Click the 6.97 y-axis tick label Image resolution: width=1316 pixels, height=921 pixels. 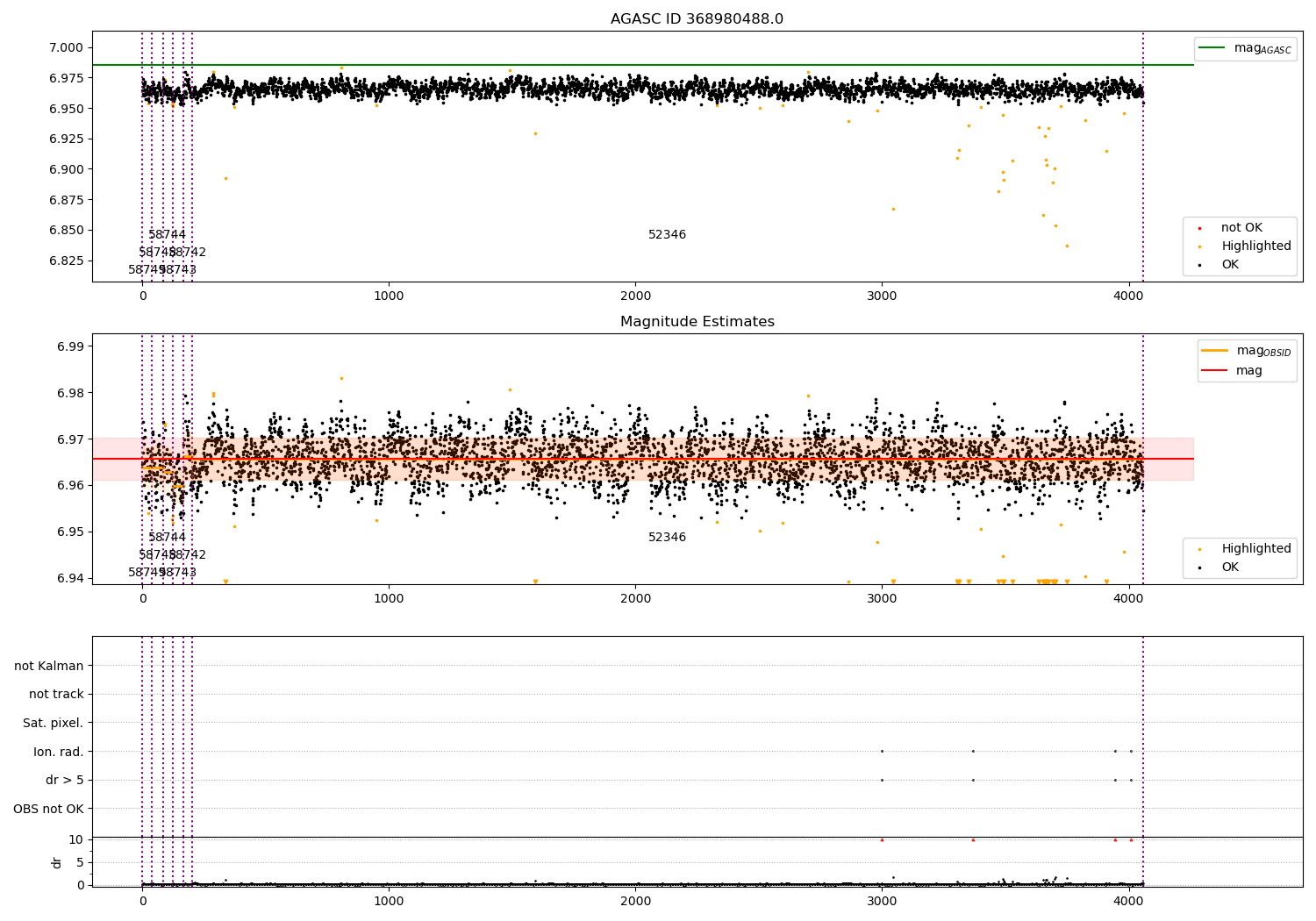(69, 439)
